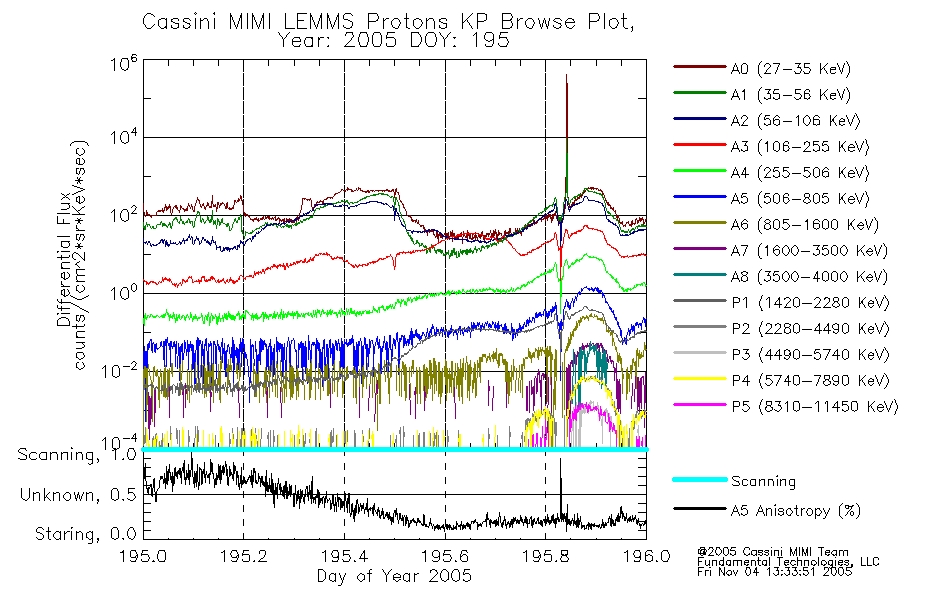Click the 'Scanning, 1.0' axis label

[77, 455]
